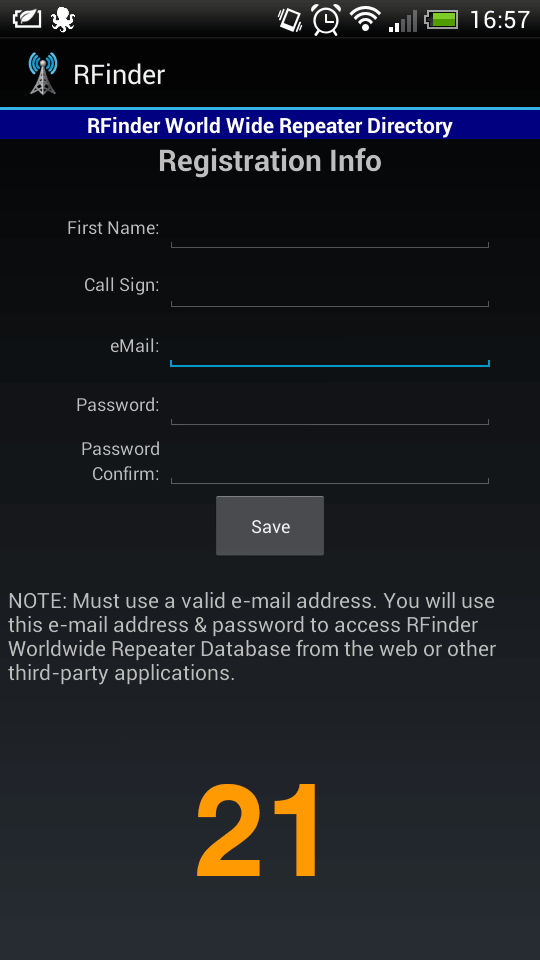Screen dimensions: 540x960
Task: Tap the alarm clock status icon
Action: [326, 19]
